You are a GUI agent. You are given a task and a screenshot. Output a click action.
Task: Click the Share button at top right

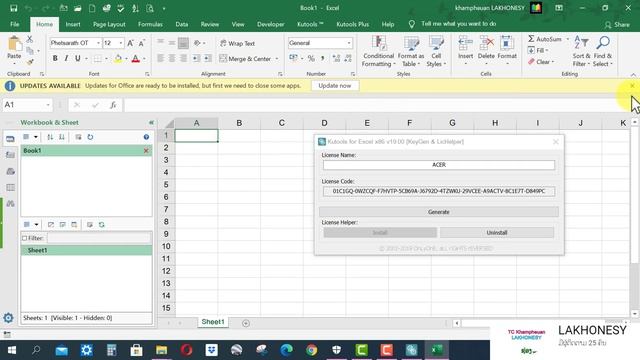(617, 24)
